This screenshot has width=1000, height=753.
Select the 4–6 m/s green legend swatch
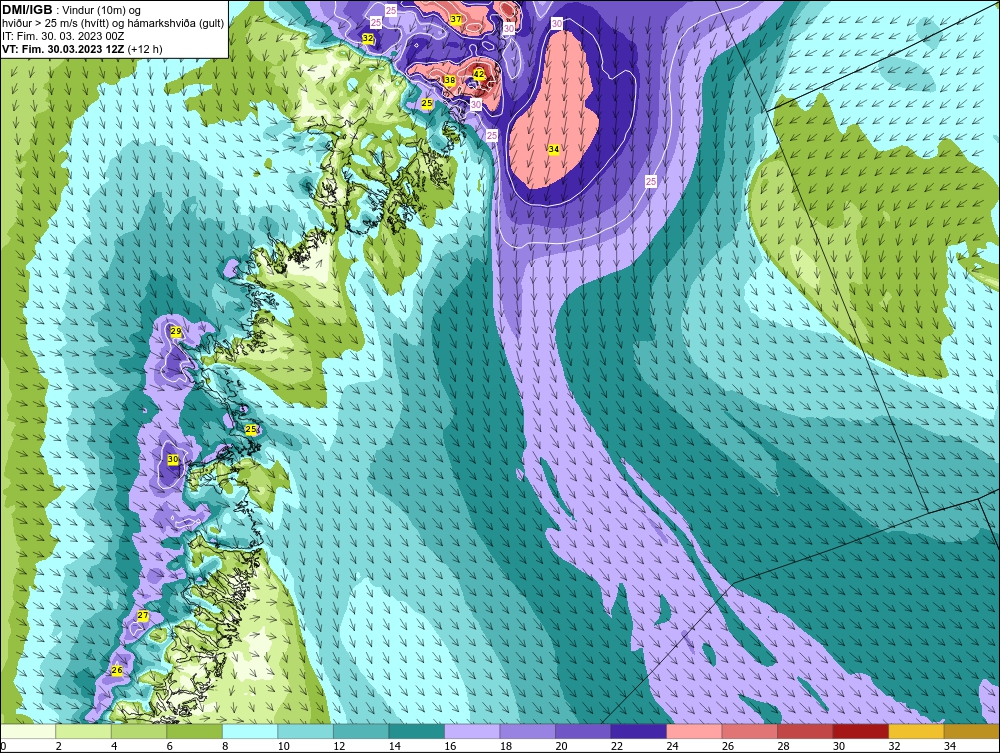139,731
